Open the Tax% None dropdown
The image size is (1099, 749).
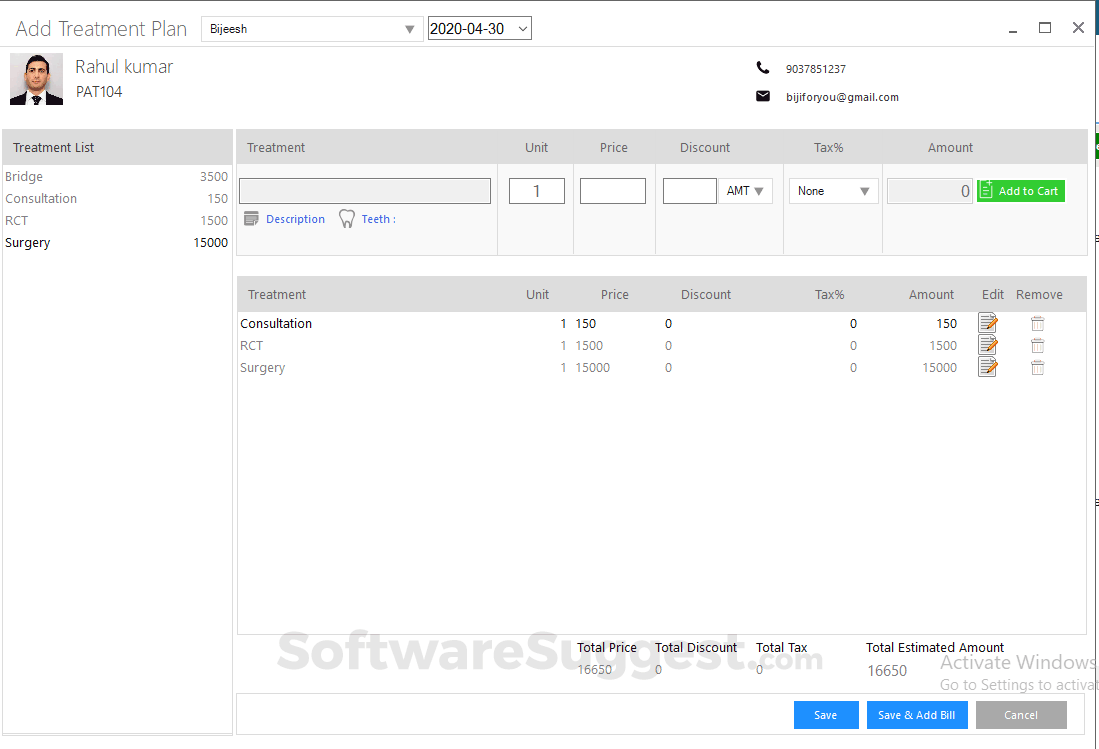(x=833, y=190)
